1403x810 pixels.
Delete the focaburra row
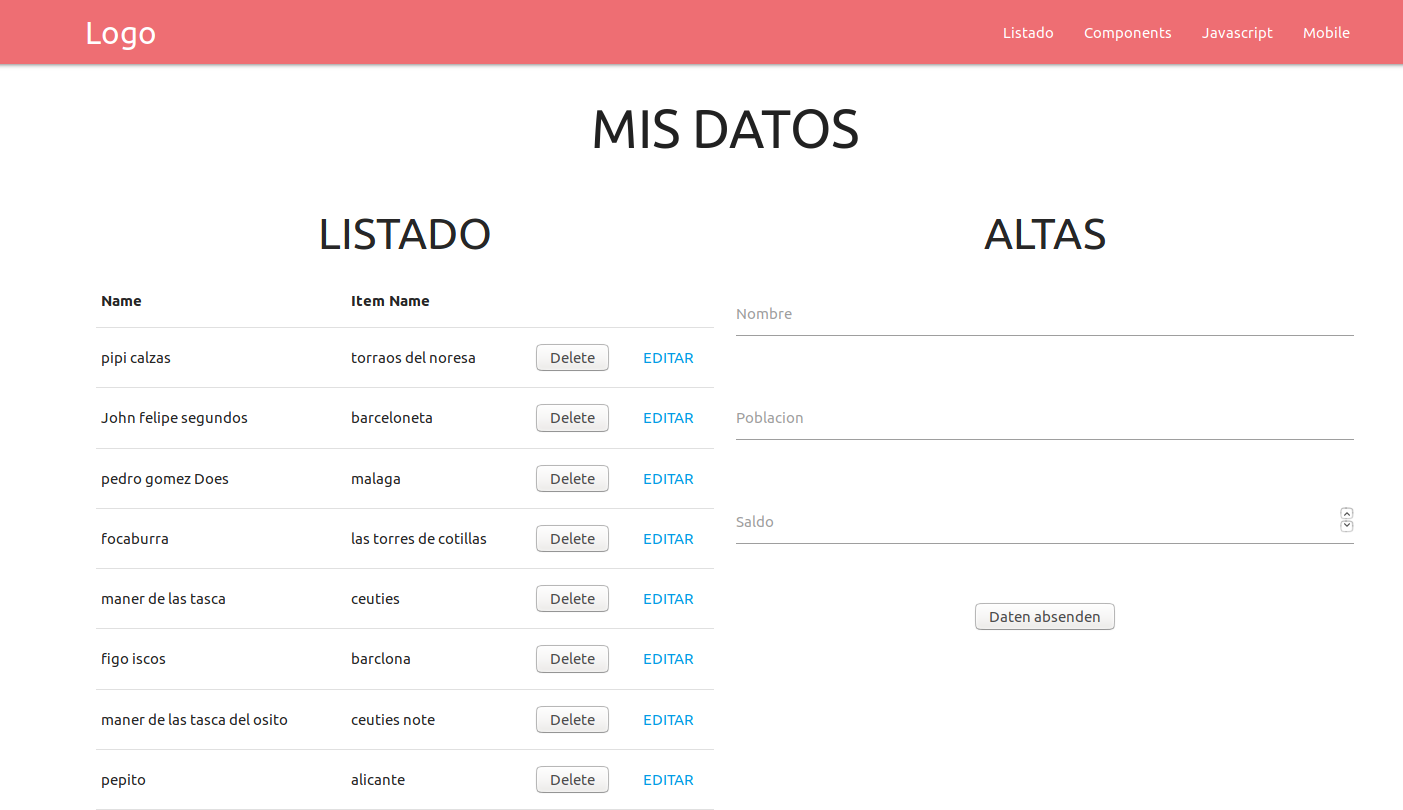coord(572,539)
